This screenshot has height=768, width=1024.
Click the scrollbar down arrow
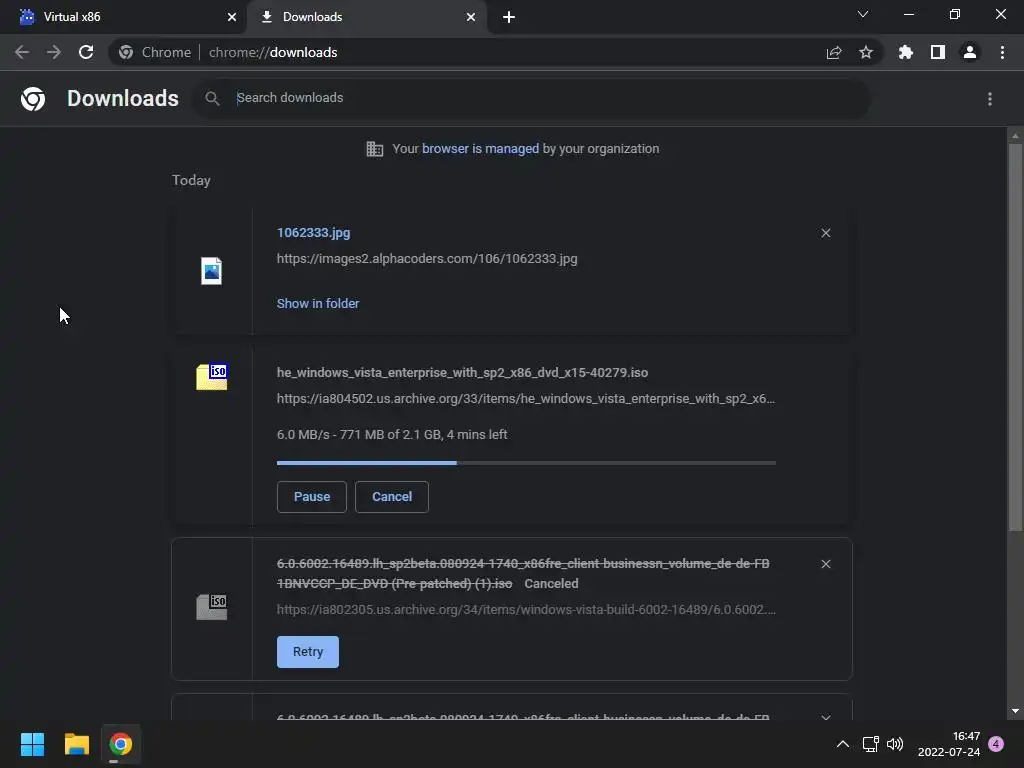tap(1015, 711)
